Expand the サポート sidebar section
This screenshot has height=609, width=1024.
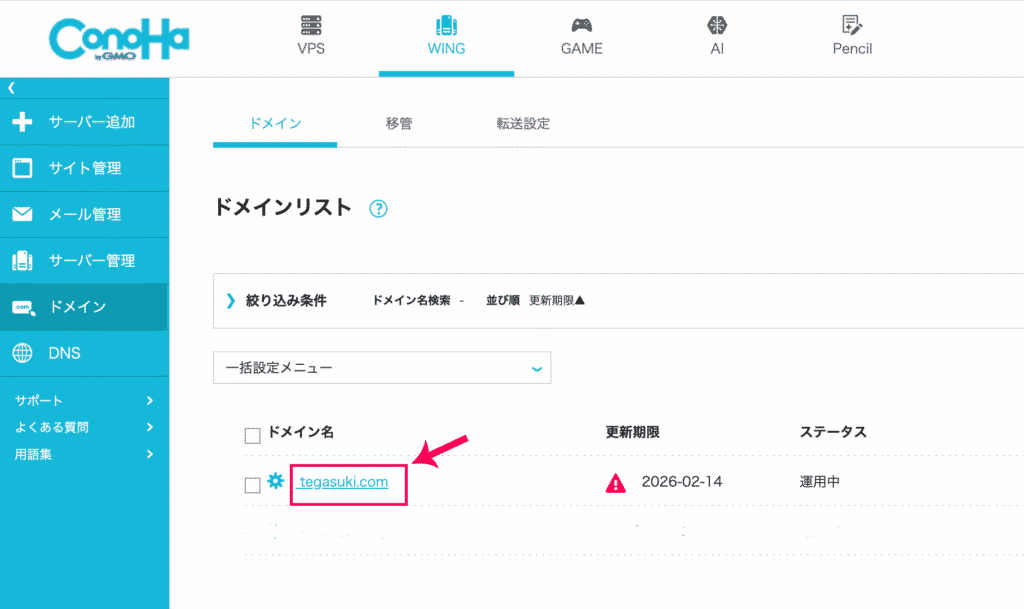point(84,400)
